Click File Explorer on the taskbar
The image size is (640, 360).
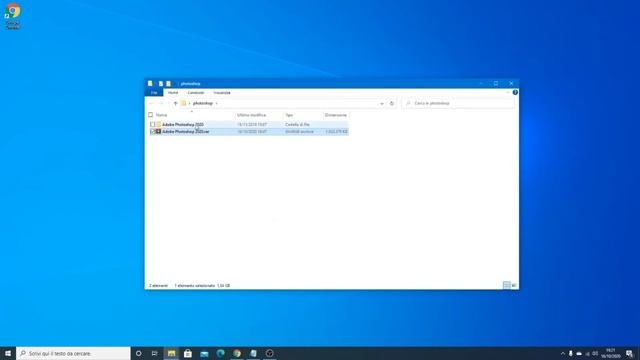[x=171, y=353]
